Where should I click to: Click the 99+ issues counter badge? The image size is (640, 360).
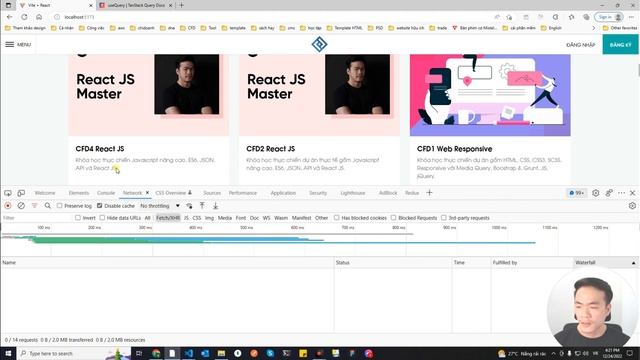(x=576, y=193)
